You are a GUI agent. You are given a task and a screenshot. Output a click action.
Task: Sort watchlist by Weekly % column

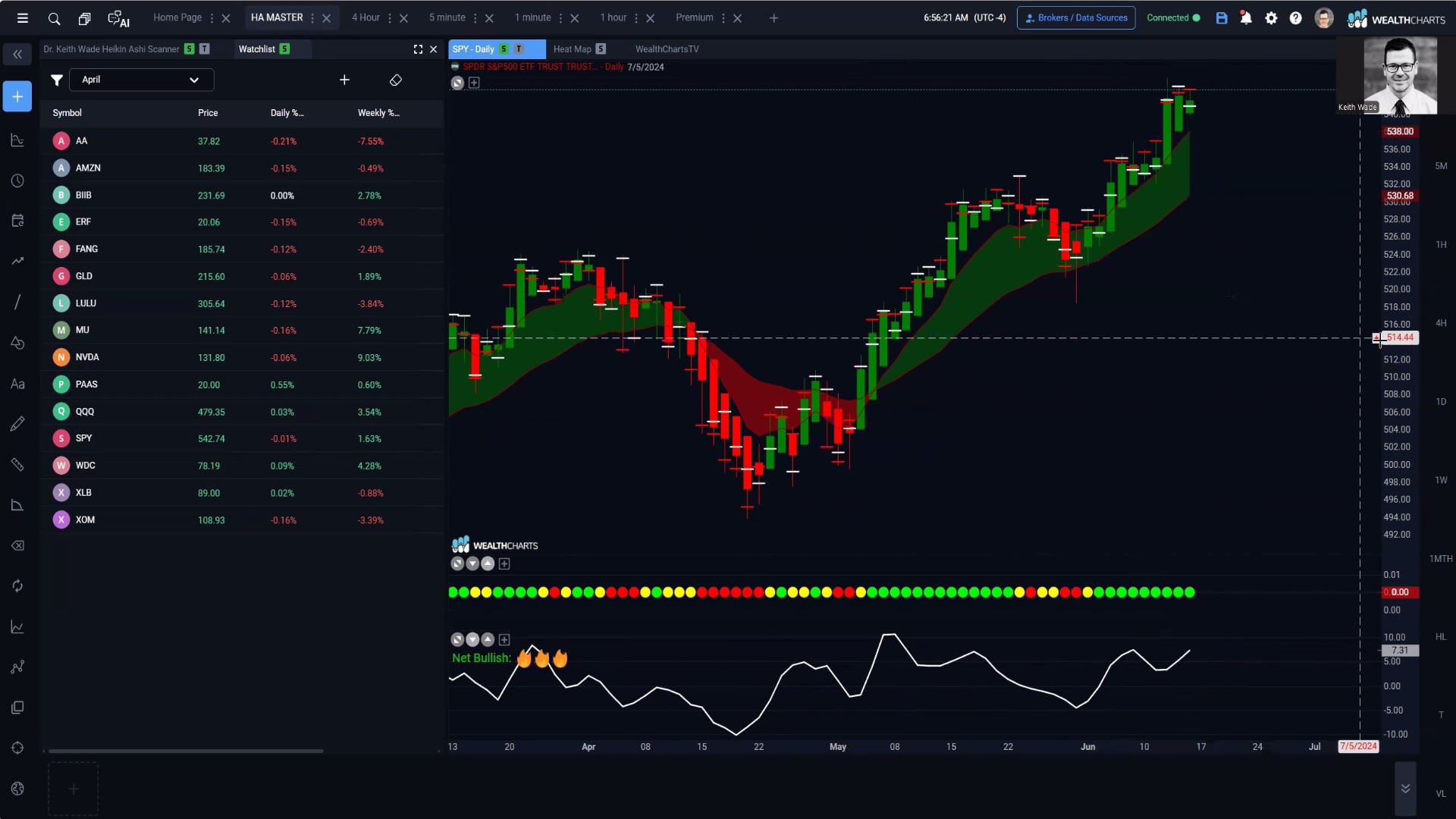pyautogui.click(x=378, y=113)
